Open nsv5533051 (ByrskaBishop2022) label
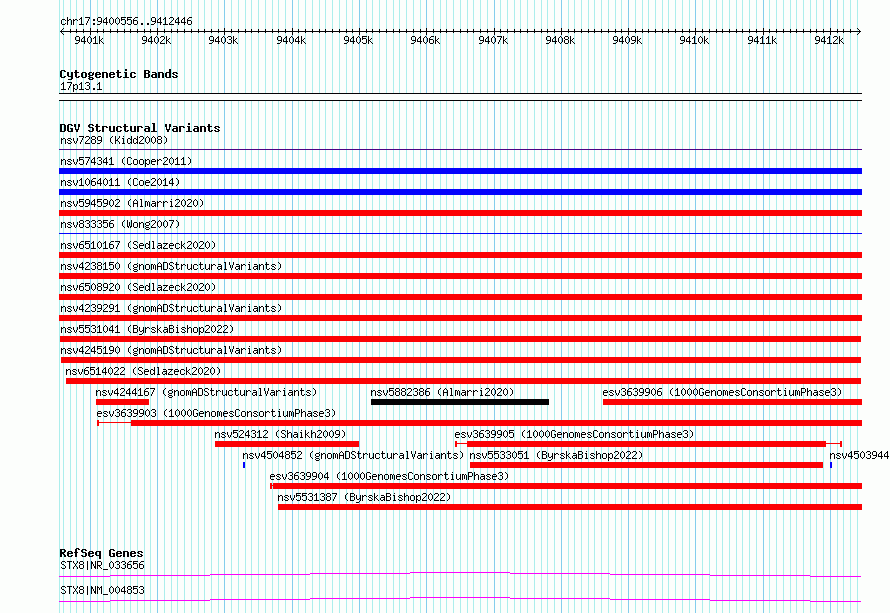The image size is (890, 613). (556, 455)
